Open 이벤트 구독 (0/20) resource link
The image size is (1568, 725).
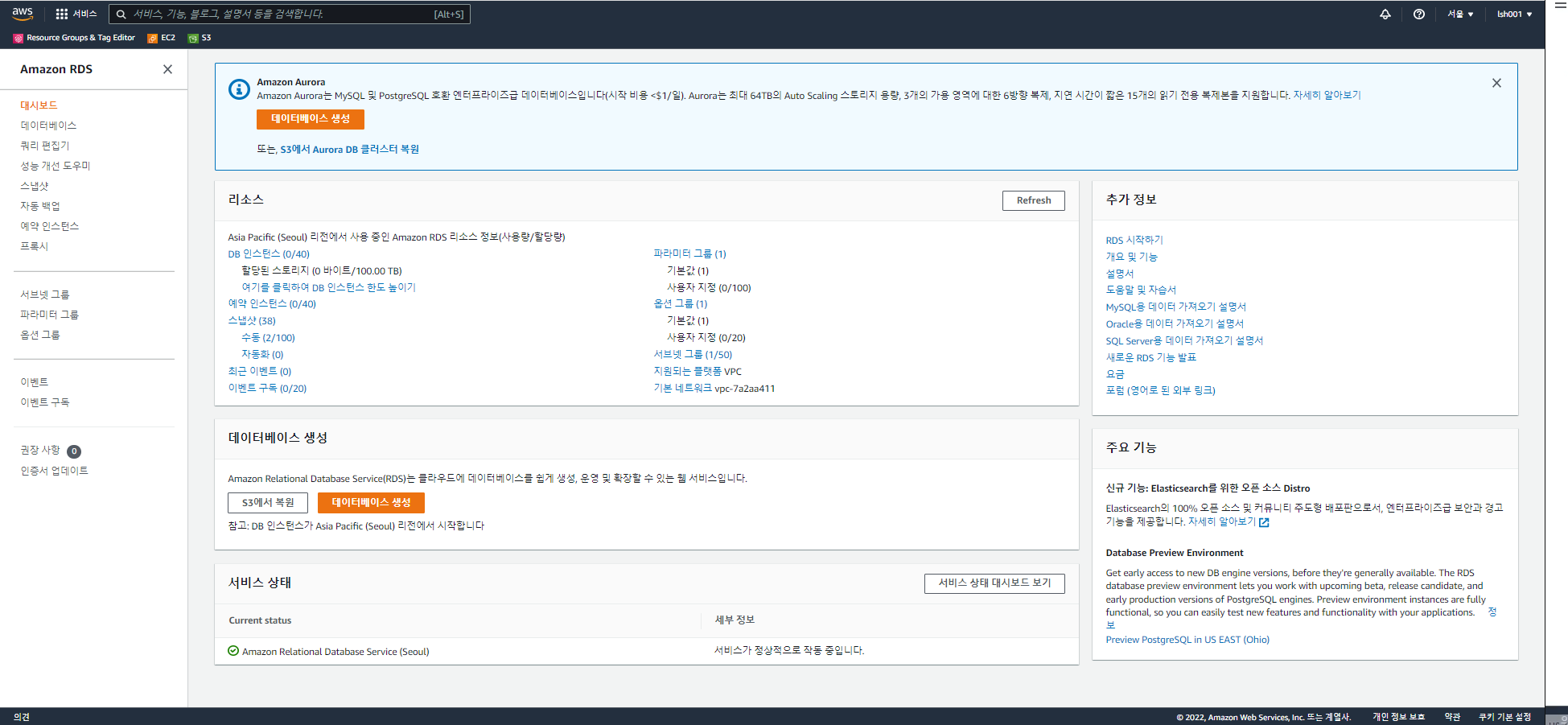[267, 389]
